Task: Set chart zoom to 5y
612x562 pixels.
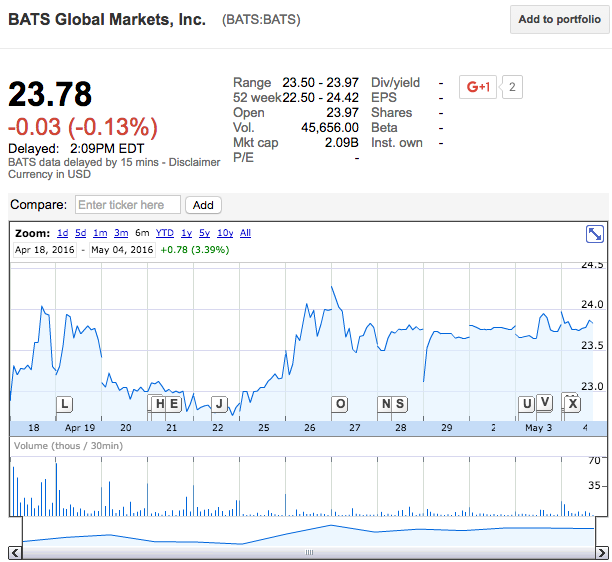Action: [x=205, y=233]
